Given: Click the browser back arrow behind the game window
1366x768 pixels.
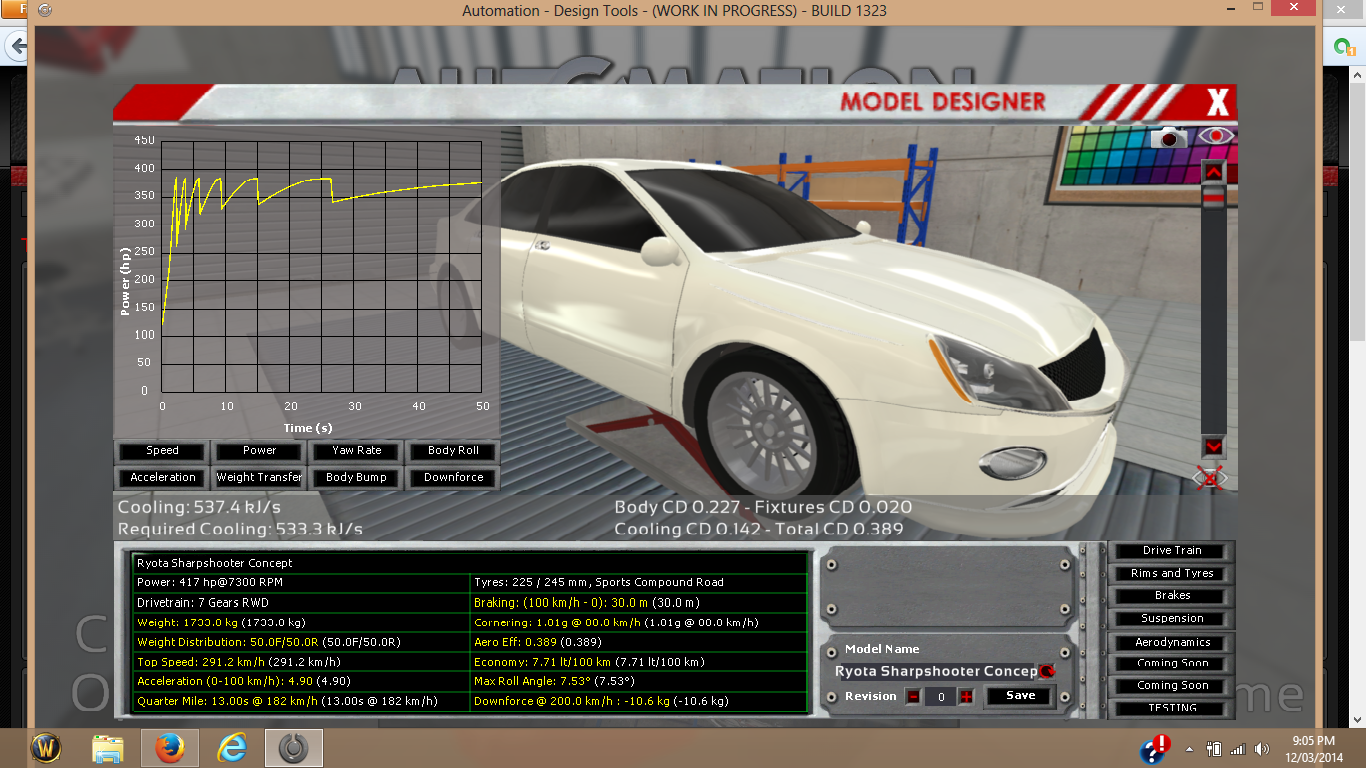Looking at the screenshot, I should [x=17, y=46].
